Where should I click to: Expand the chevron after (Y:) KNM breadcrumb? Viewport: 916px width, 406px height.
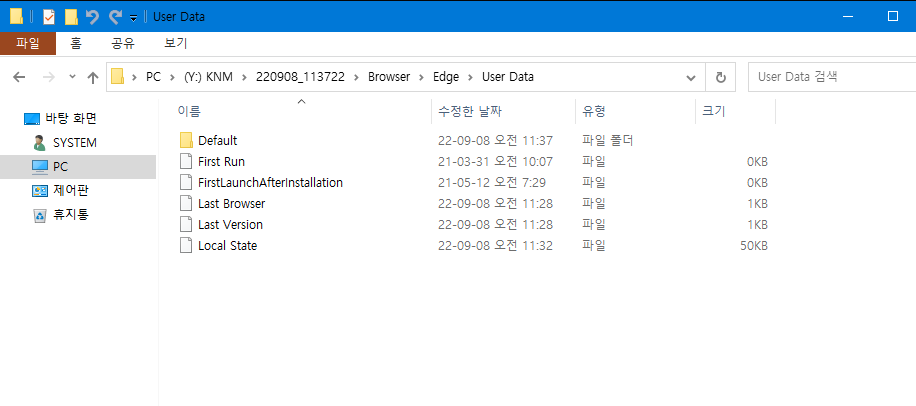click(245, 77)
